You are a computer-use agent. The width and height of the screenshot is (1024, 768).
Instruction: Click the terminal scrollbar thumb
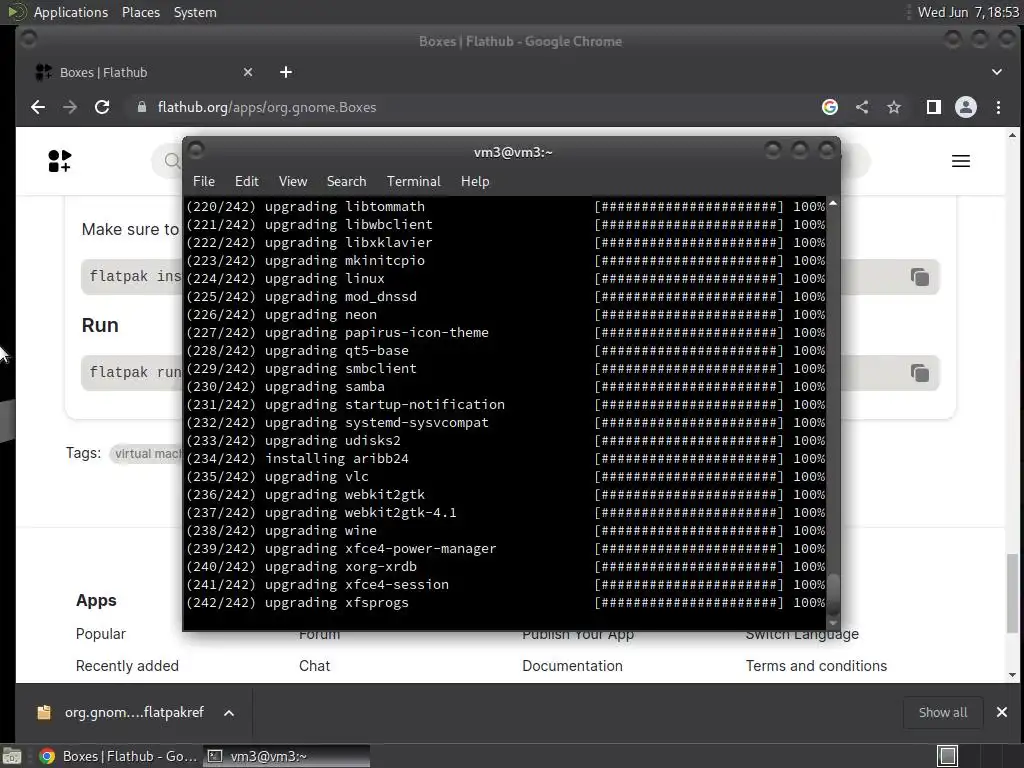[x=833, y=594]
